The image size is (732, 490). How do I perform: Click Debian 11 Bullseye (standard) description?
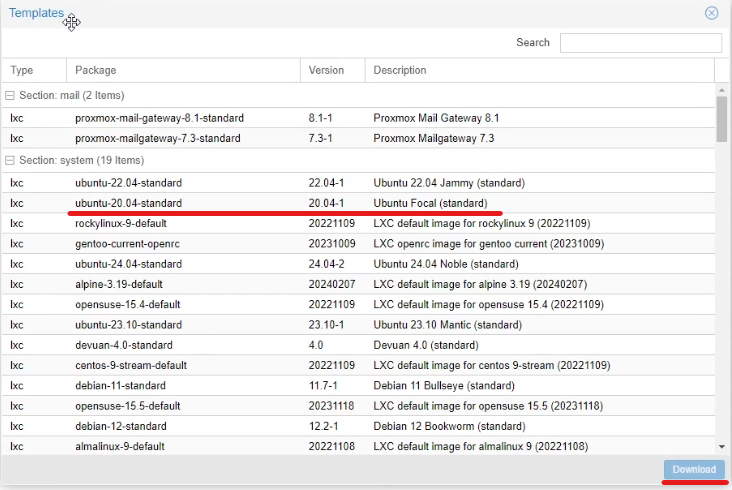[444, 386]
